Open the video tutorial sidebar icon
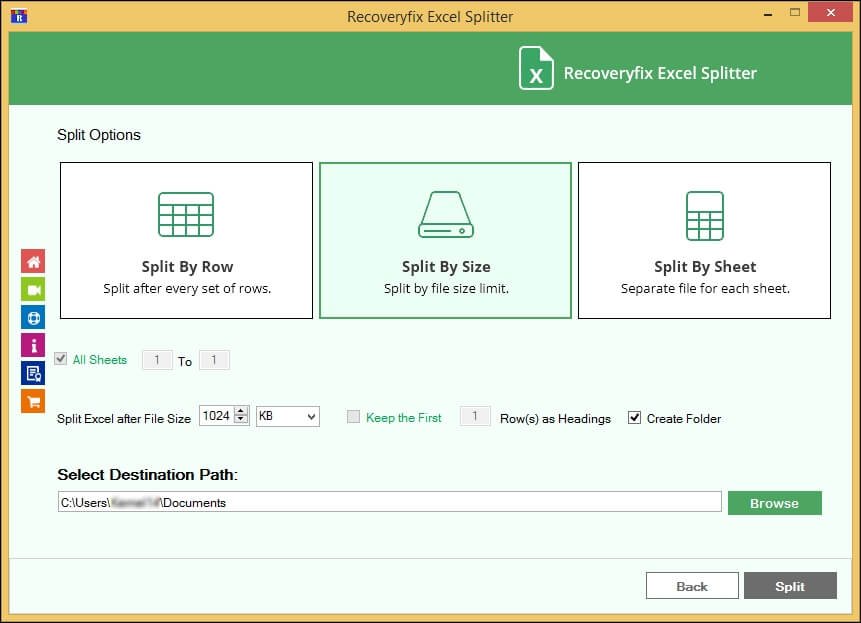 click(x=33, y=289)
